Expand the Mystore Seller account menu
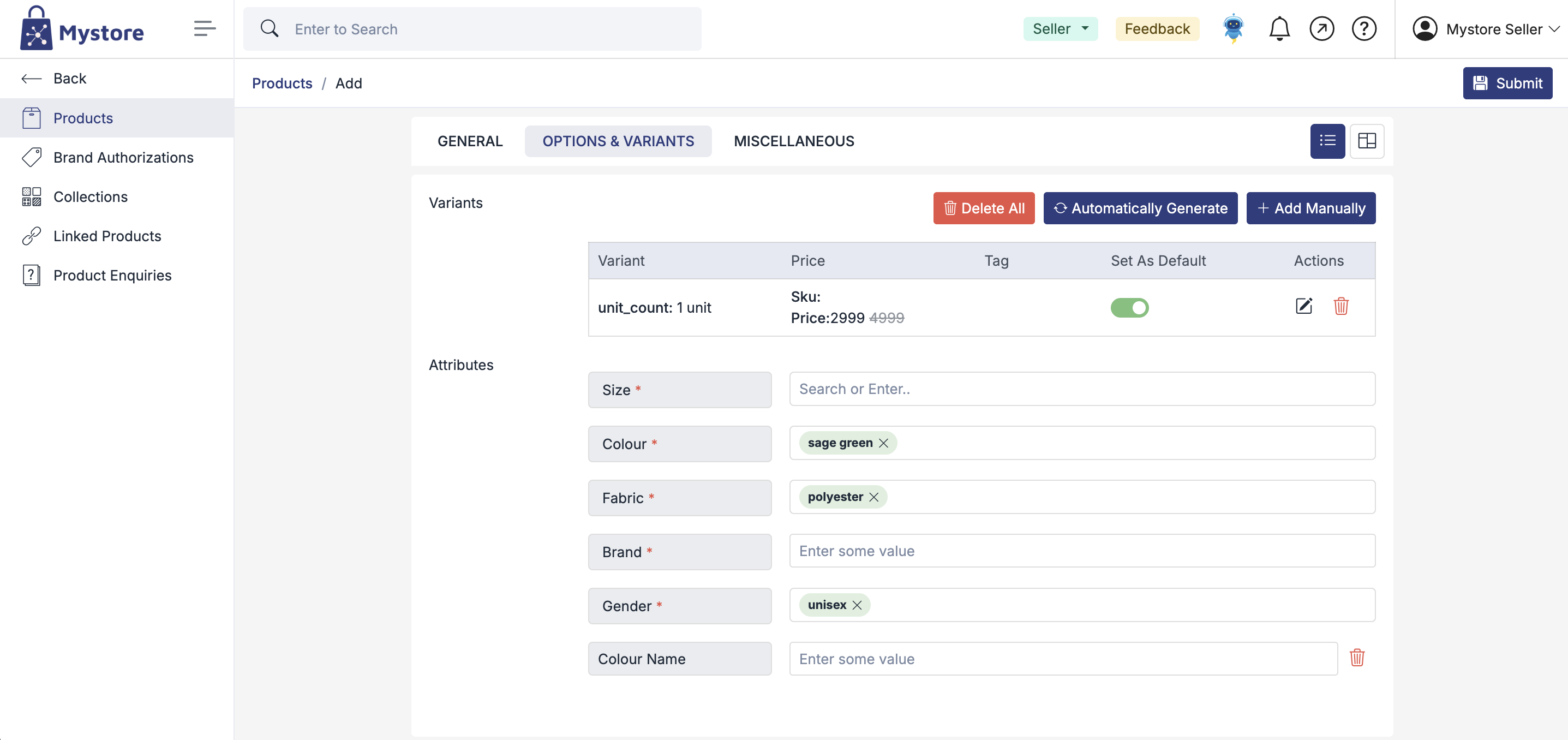 pos(1485,28)
